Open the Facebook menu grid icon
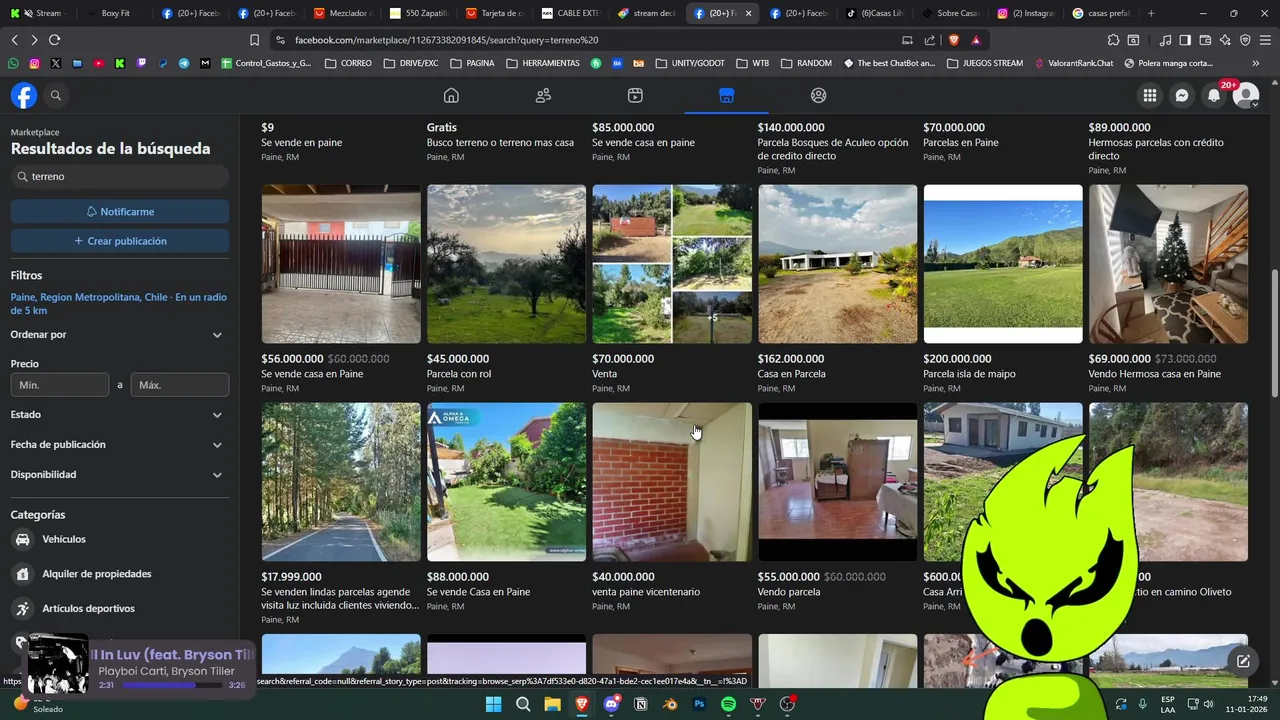 click(x=1150, y=95)
